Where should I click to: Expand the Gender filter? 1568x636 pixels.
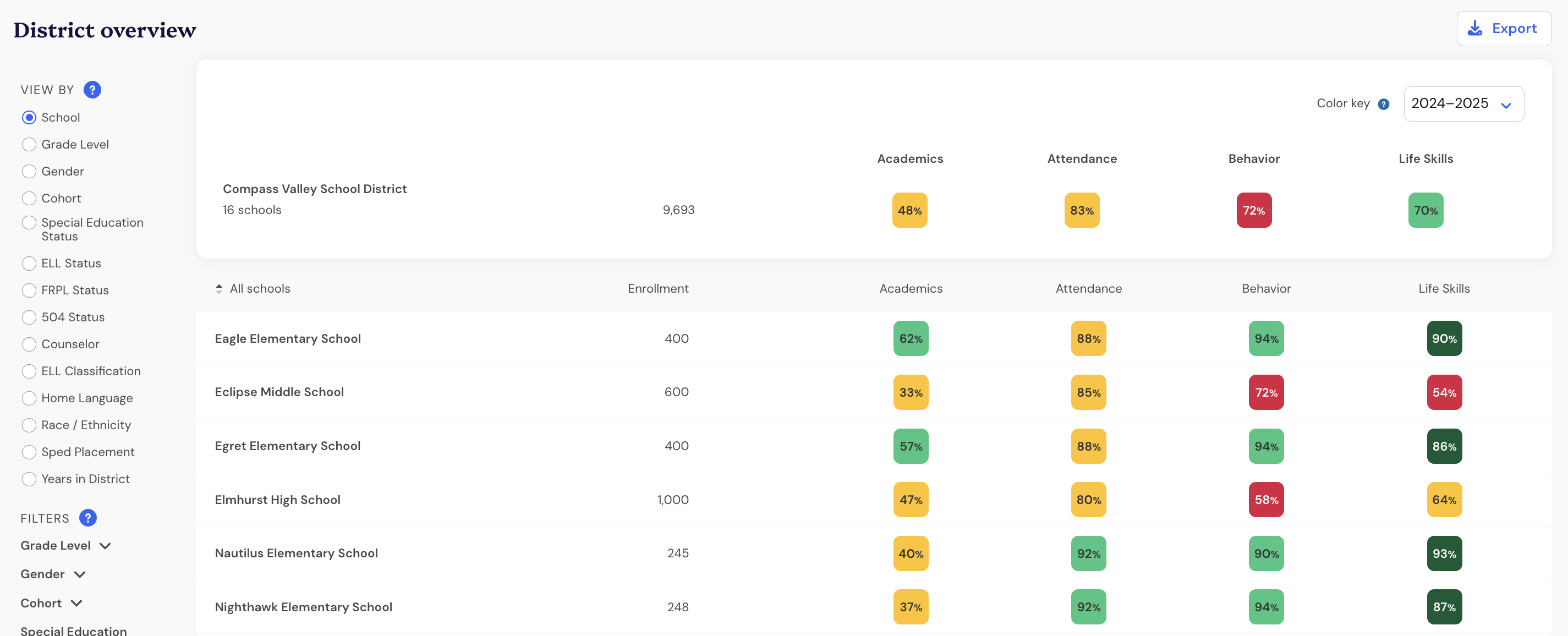tap(53, 574)
